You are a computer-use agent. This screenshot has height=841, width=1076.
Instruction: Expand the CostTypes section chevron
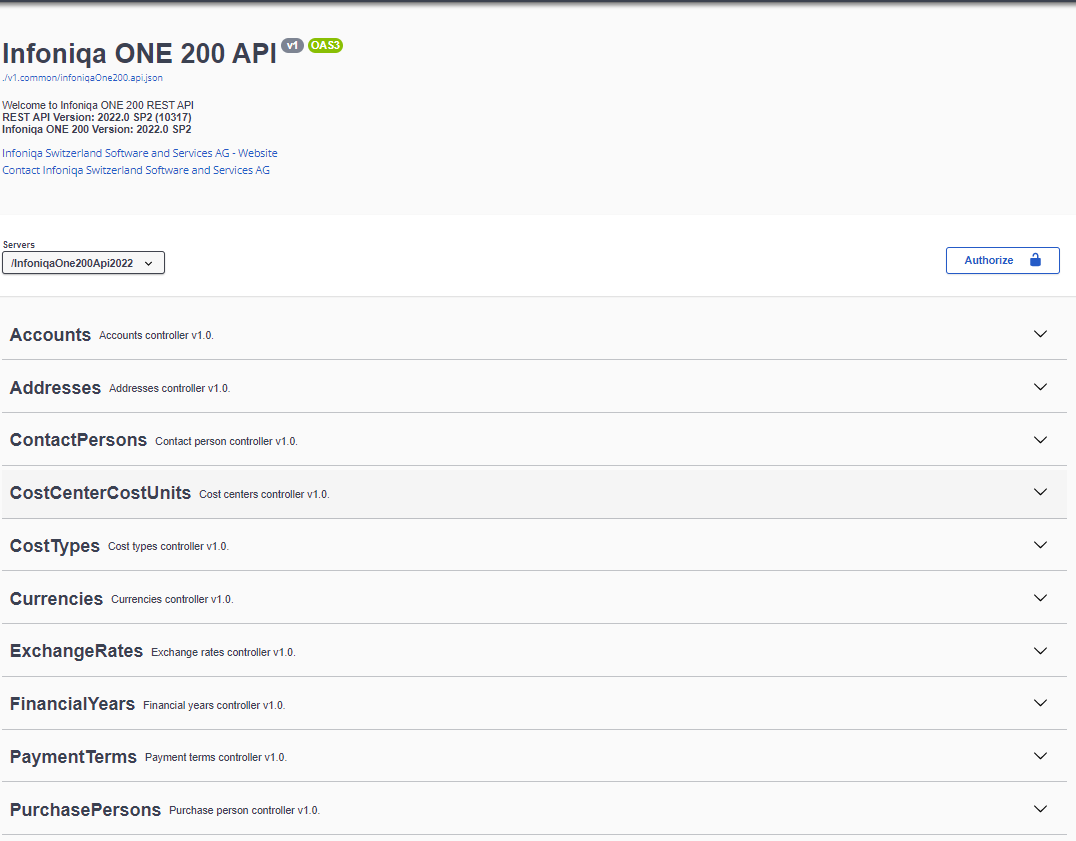pos(1040,545)
